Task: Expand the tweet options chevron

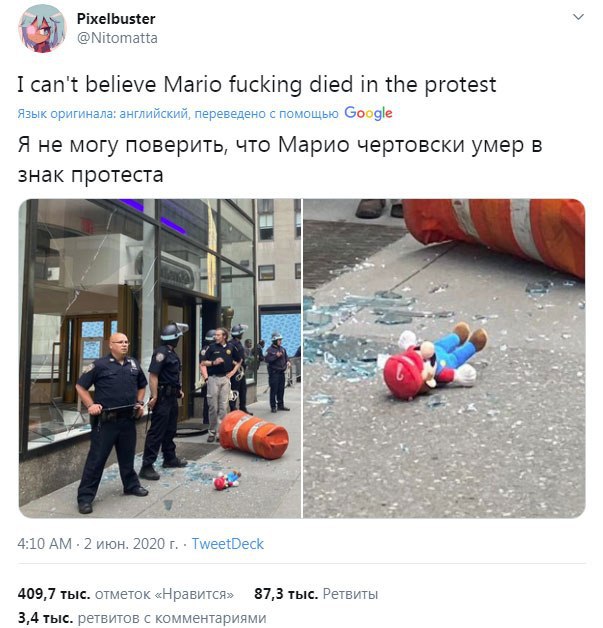Action: [578, 17]
